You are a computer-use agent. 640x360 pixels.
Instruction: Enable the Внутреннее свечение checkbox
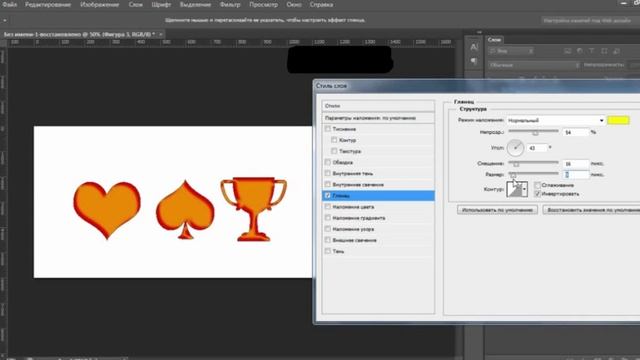(x=328, y=184)
